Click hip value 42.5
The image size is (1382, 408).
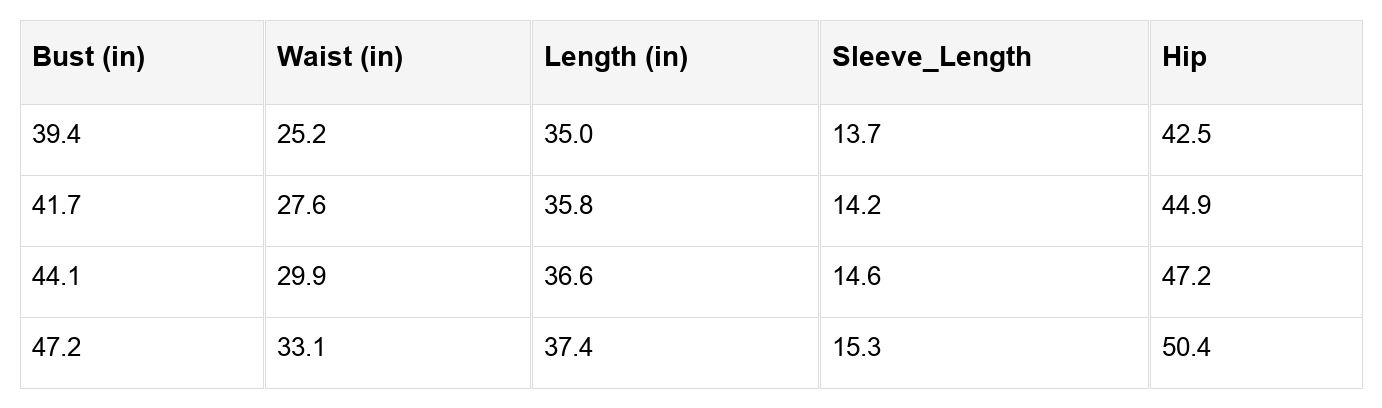click(1186, 135)
